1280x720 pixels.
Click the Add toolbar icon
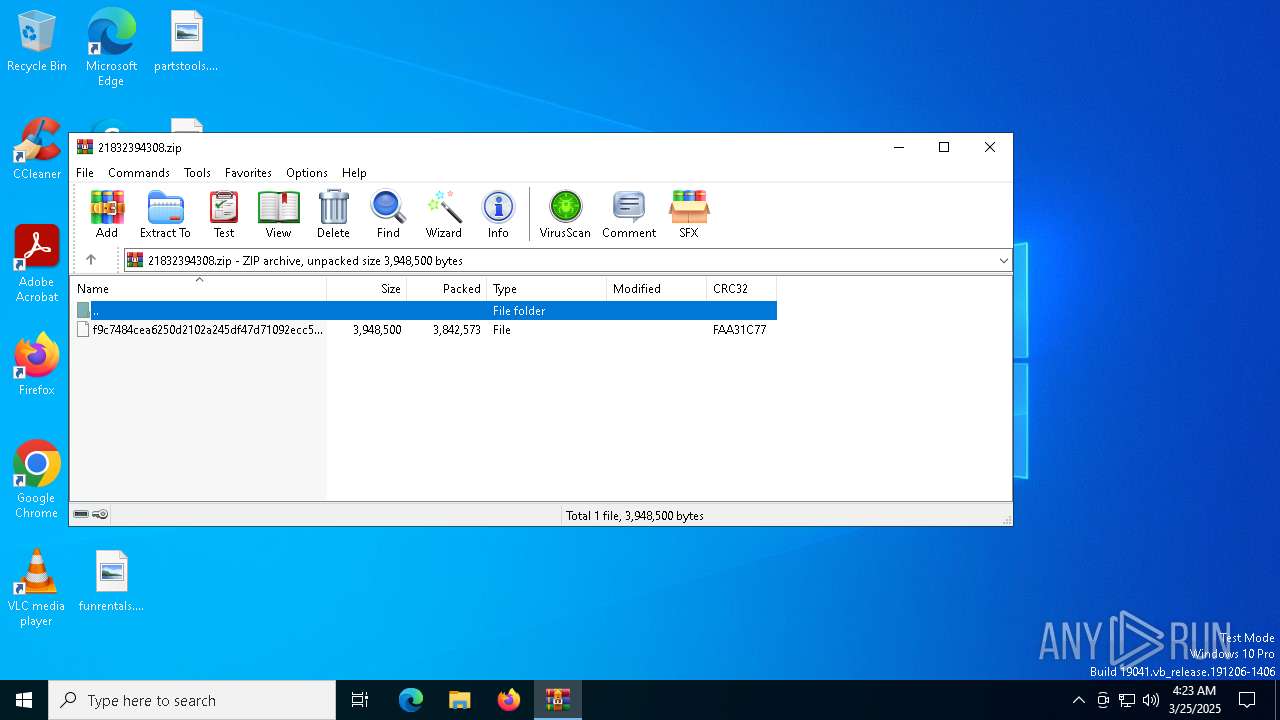(x=107, y=215)
